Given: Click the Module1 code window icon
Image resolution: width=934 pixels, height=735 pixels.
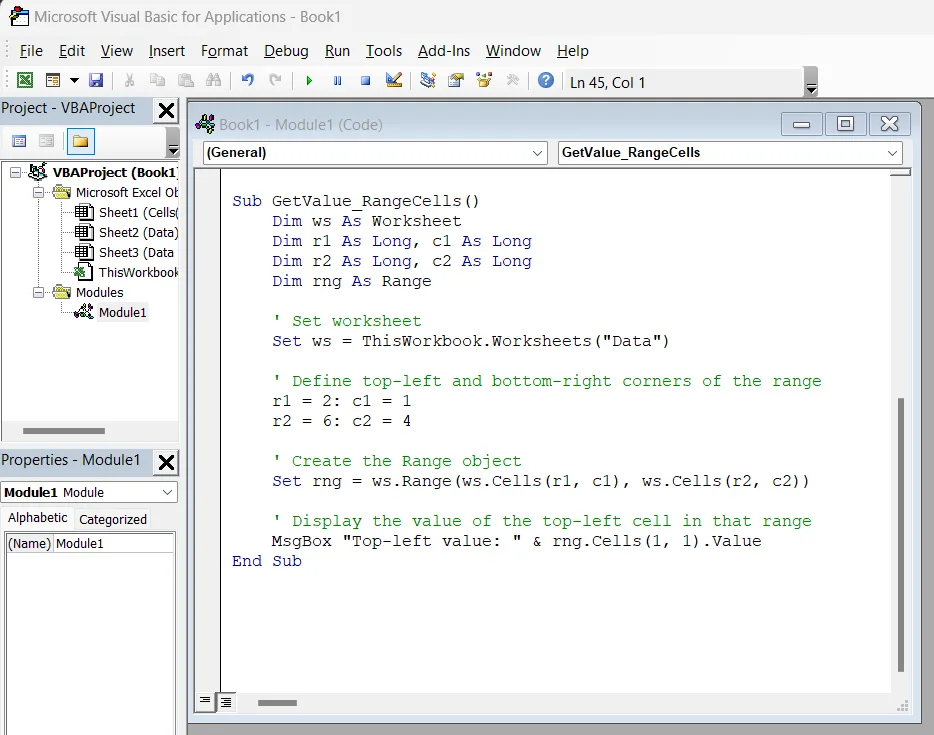Looking at the screenshot, I should tap(205, 124).
